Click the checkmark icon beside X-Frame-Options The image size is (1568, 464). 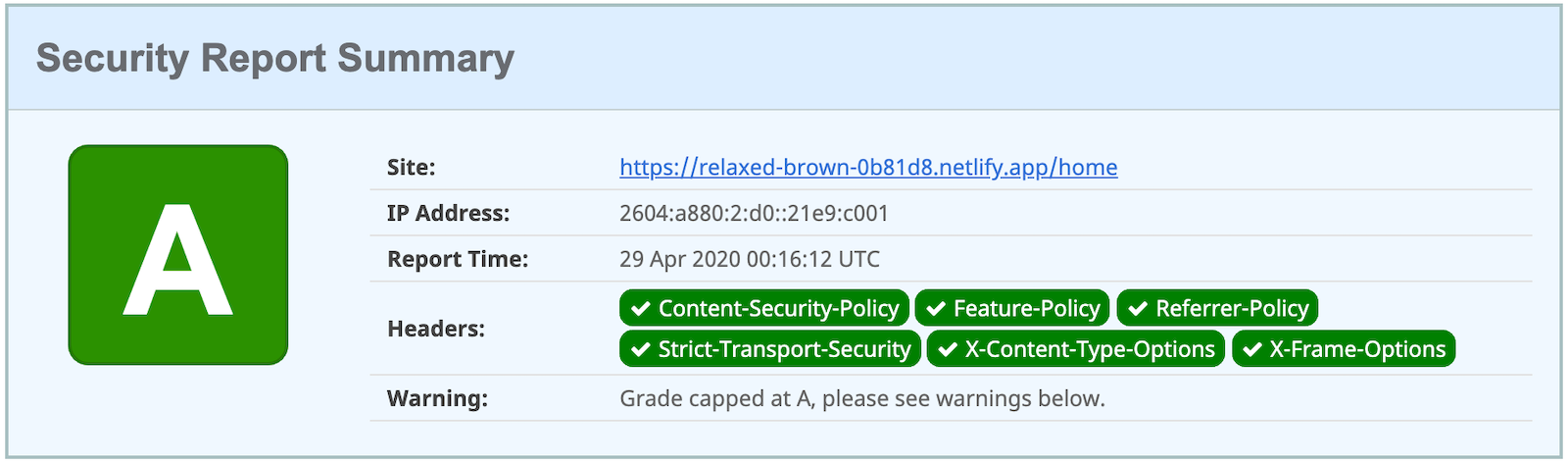(1252, 349)
